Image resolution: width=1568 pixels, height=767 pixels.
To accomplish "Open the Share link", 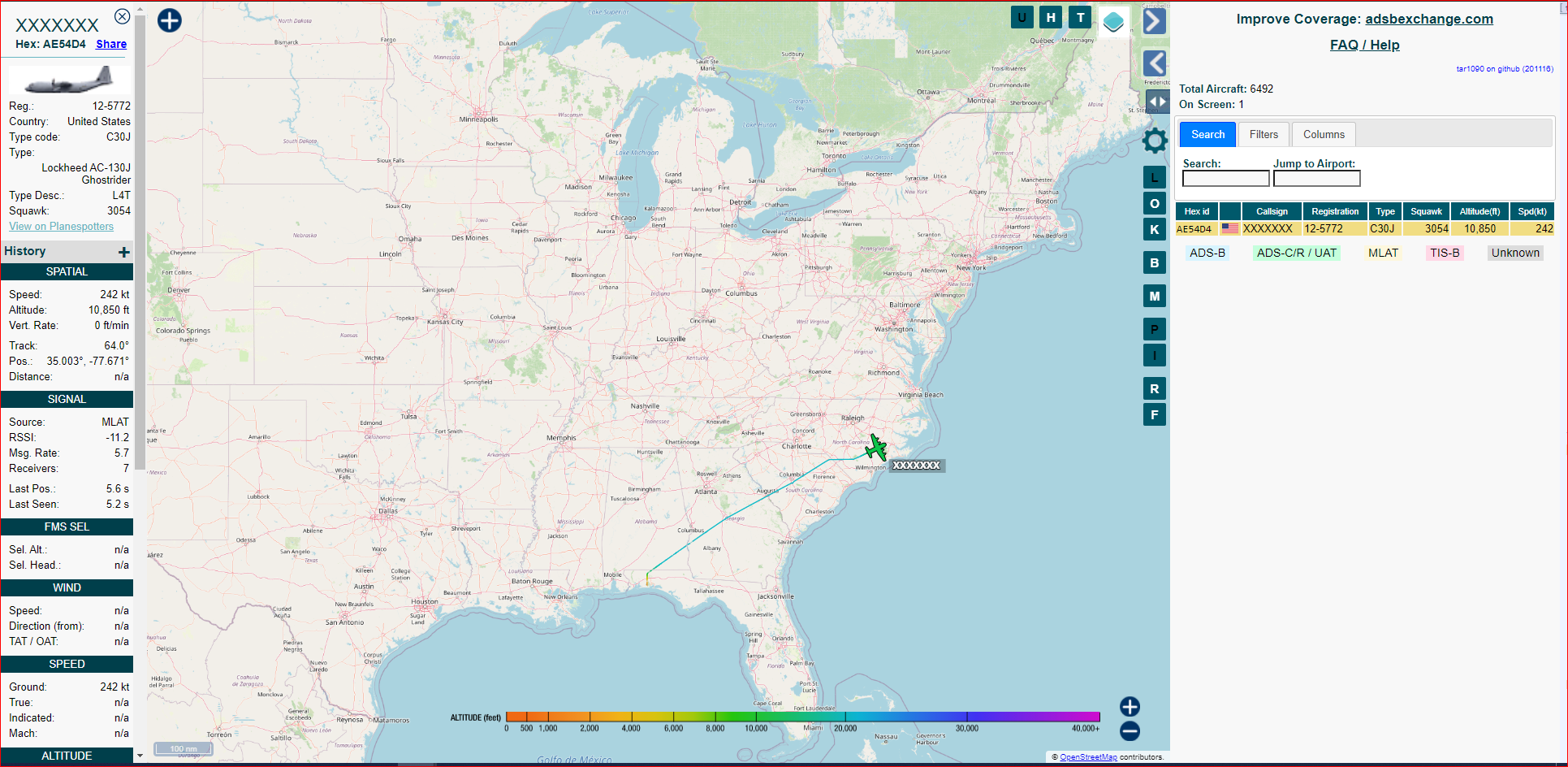I will (x=111, y=44).
